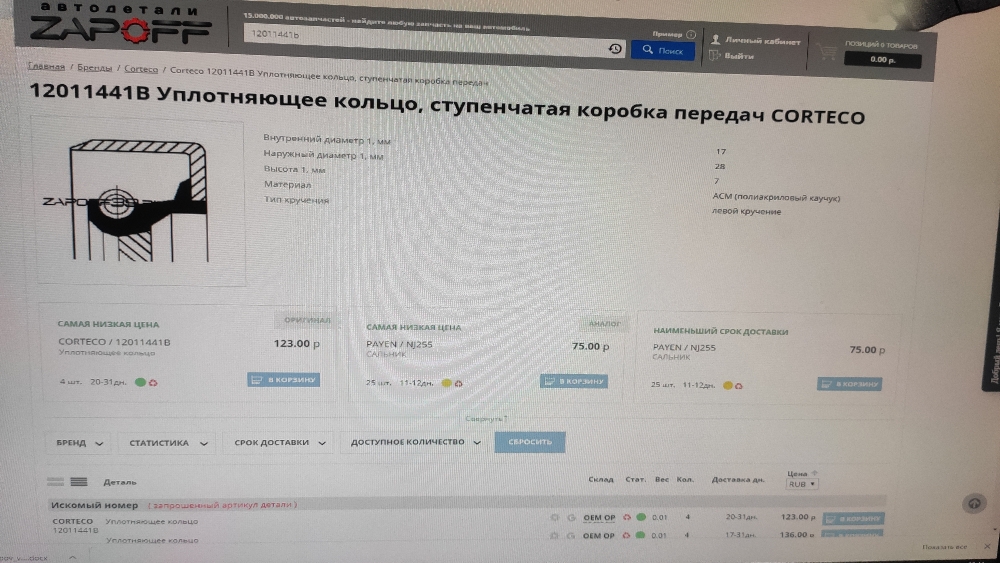Sort by Цена column arrow
This screenshot has width=1000, height=563.
click(x=814, y=473)
